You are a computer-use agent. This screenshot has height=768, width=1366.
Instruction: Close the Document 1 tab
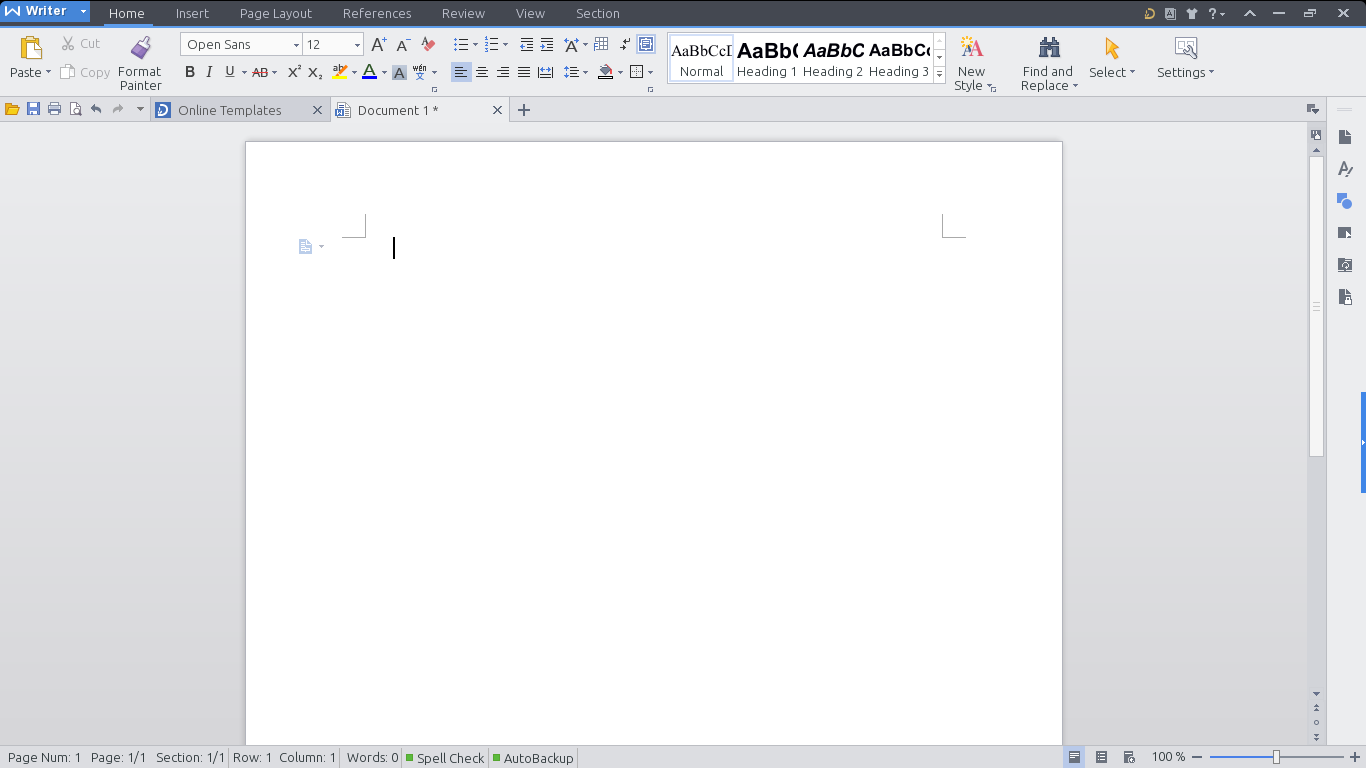pos(497,110)
